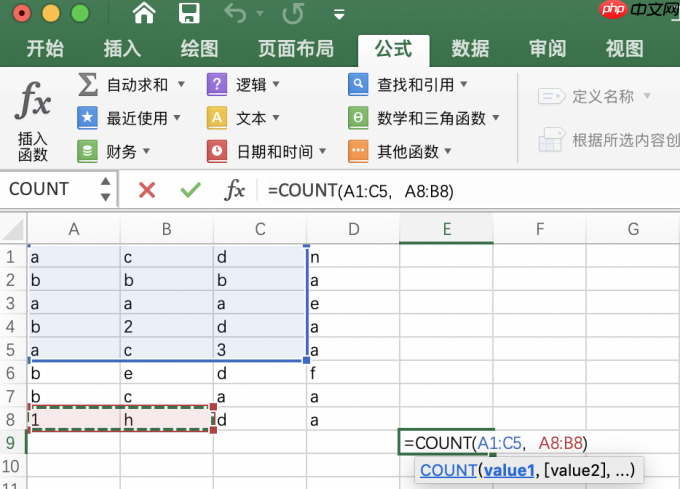Expand the 数学和三角函数 dropdown arrow
The height and width of the screenshot is (489, 680).
[496, 117]
